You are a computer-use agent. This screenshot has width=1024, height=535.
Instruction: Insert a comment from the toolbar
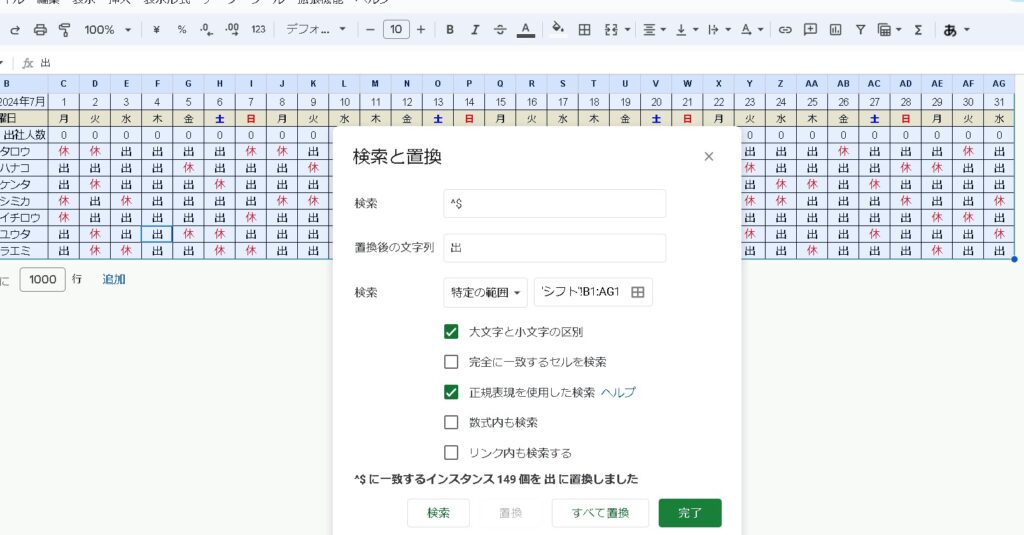[810, 29]
